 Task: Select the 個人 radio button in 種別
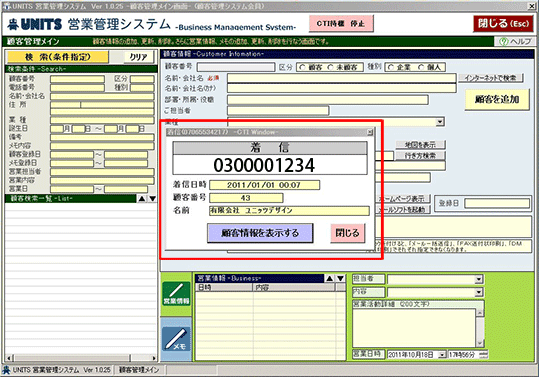421,67
